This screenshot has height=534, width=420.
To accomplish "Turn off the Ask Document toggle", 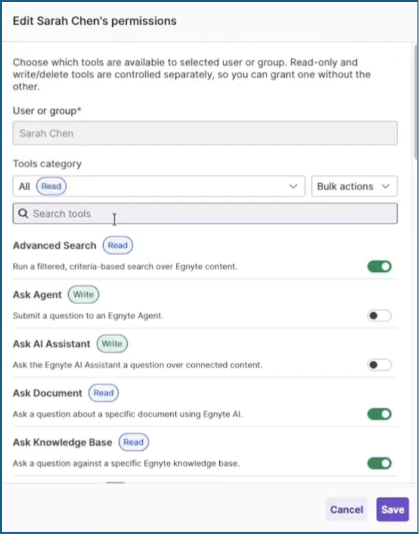I will [x=379, y=414].
